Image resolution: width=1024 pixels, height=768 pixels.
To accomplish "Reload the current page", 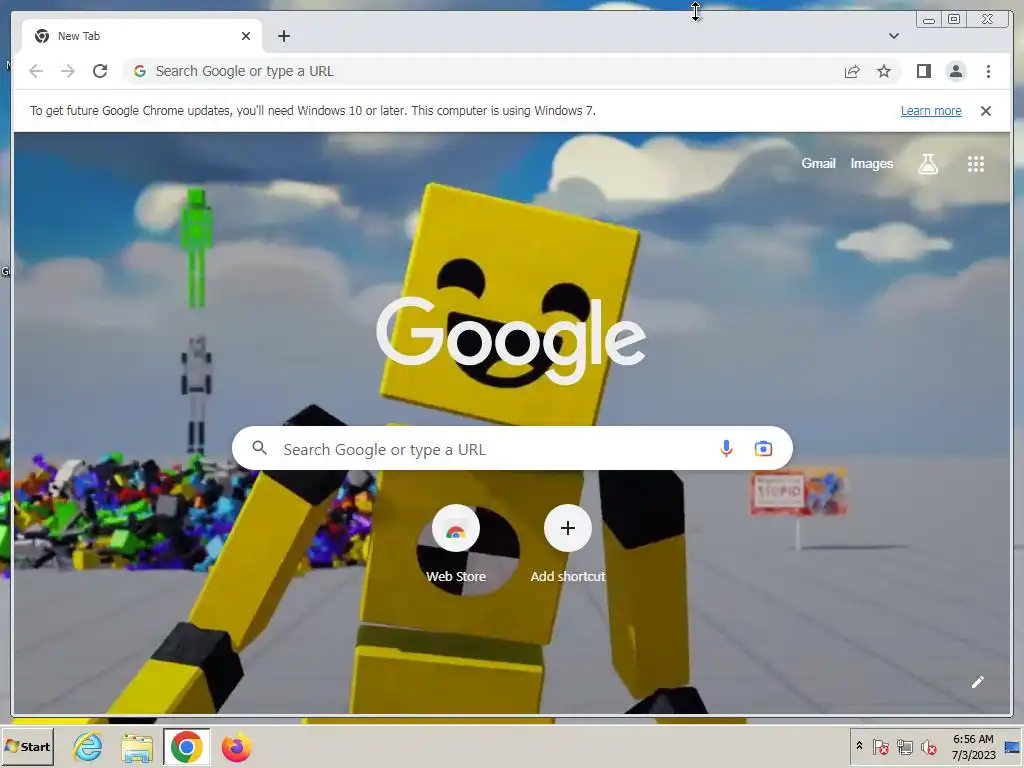I will [x=100, y=71].
